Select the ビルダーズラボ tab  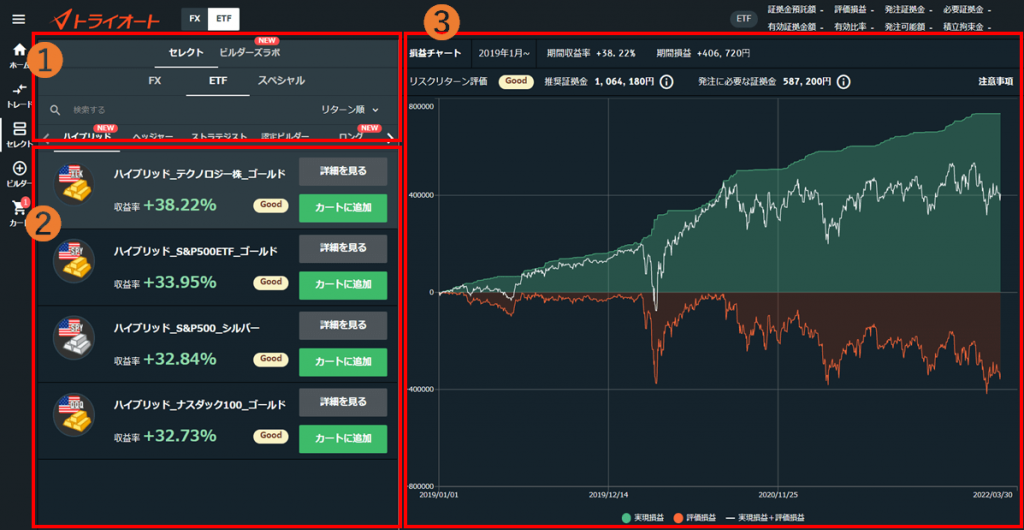(250, 53)
